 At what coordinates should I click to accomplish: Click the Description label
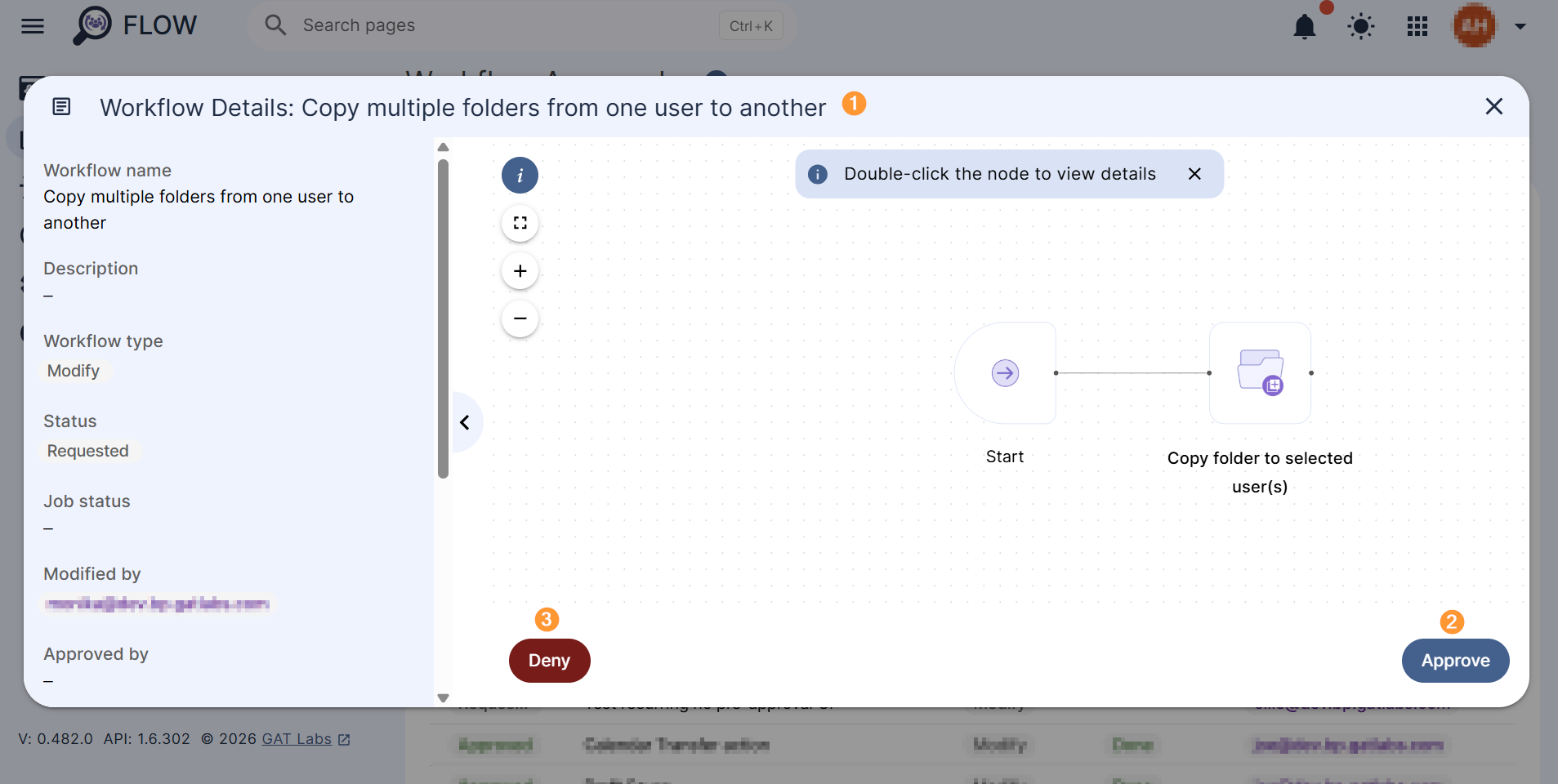click(x=91, y=269)
